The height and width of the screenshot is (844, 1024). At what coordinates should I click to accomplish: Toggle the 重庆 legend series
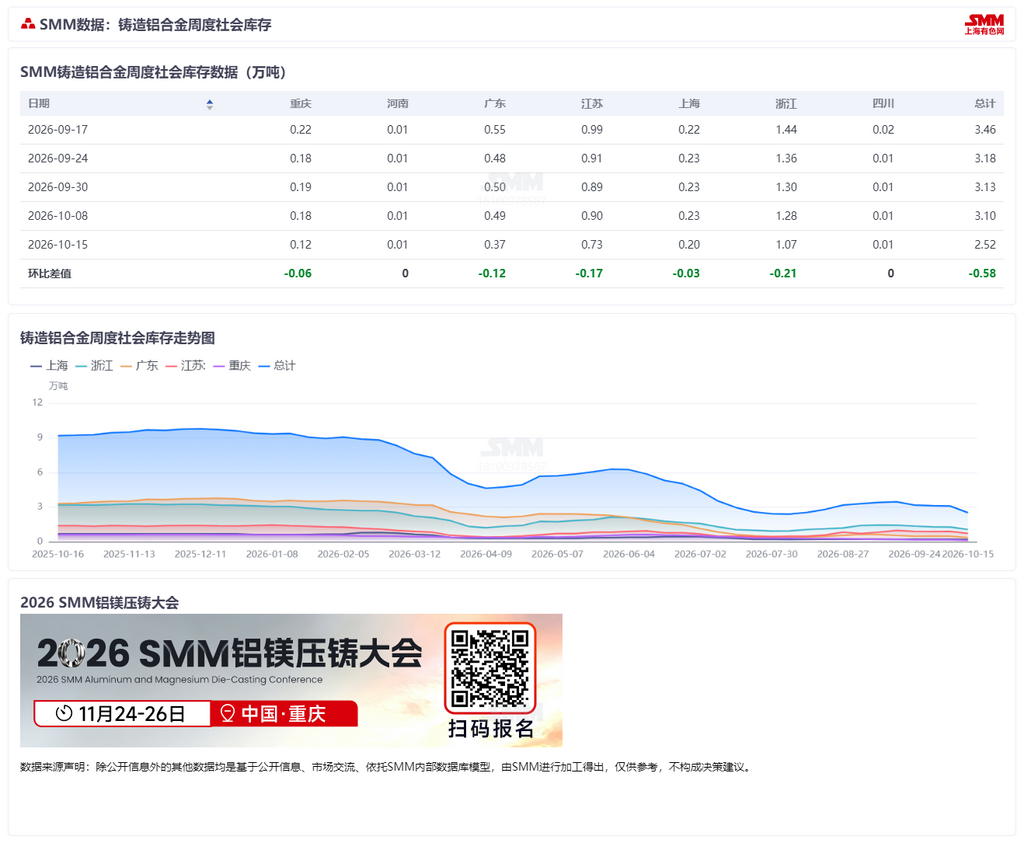coord(232,365)
